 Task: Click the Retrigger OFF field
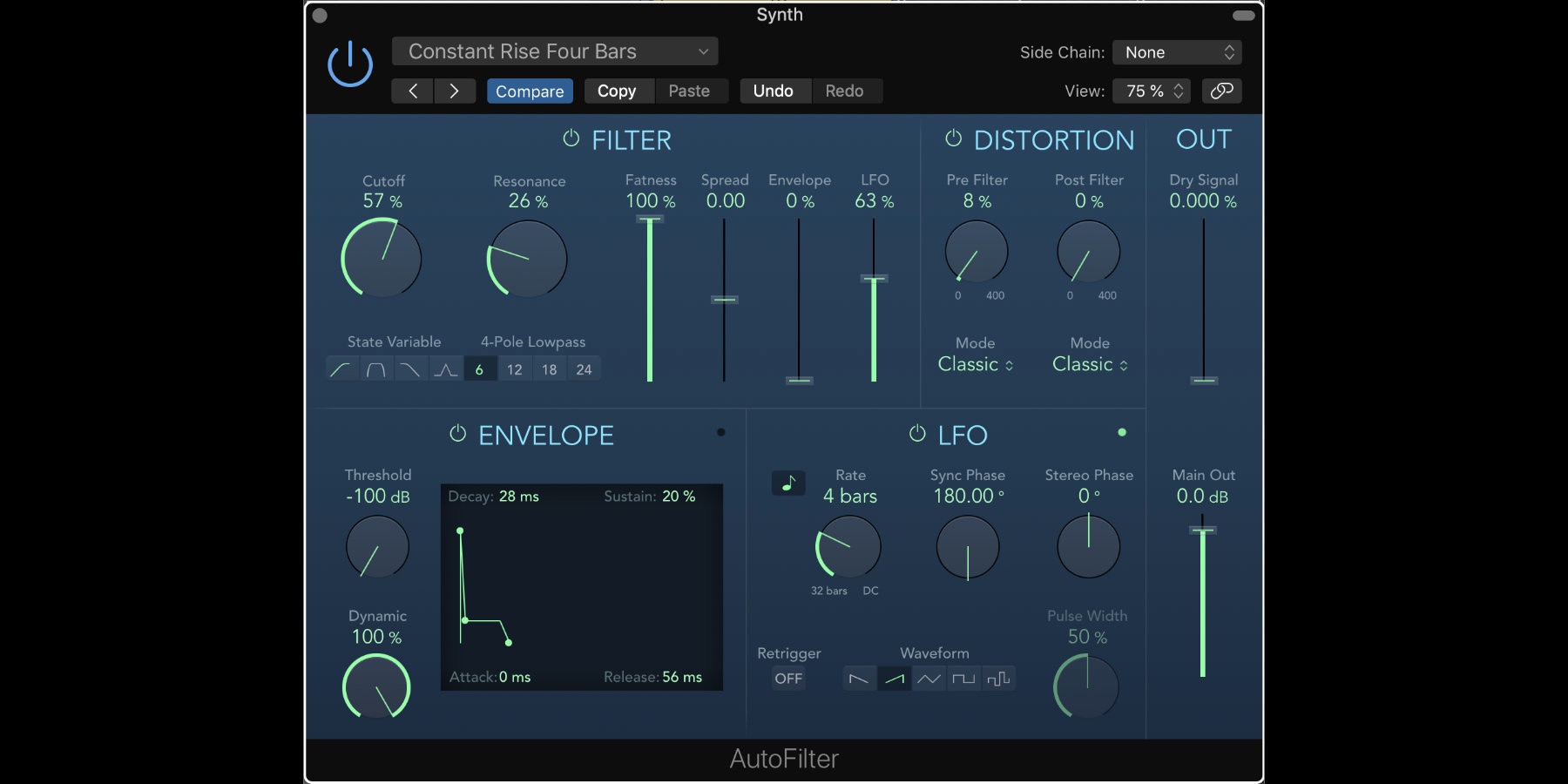point(788,679)
